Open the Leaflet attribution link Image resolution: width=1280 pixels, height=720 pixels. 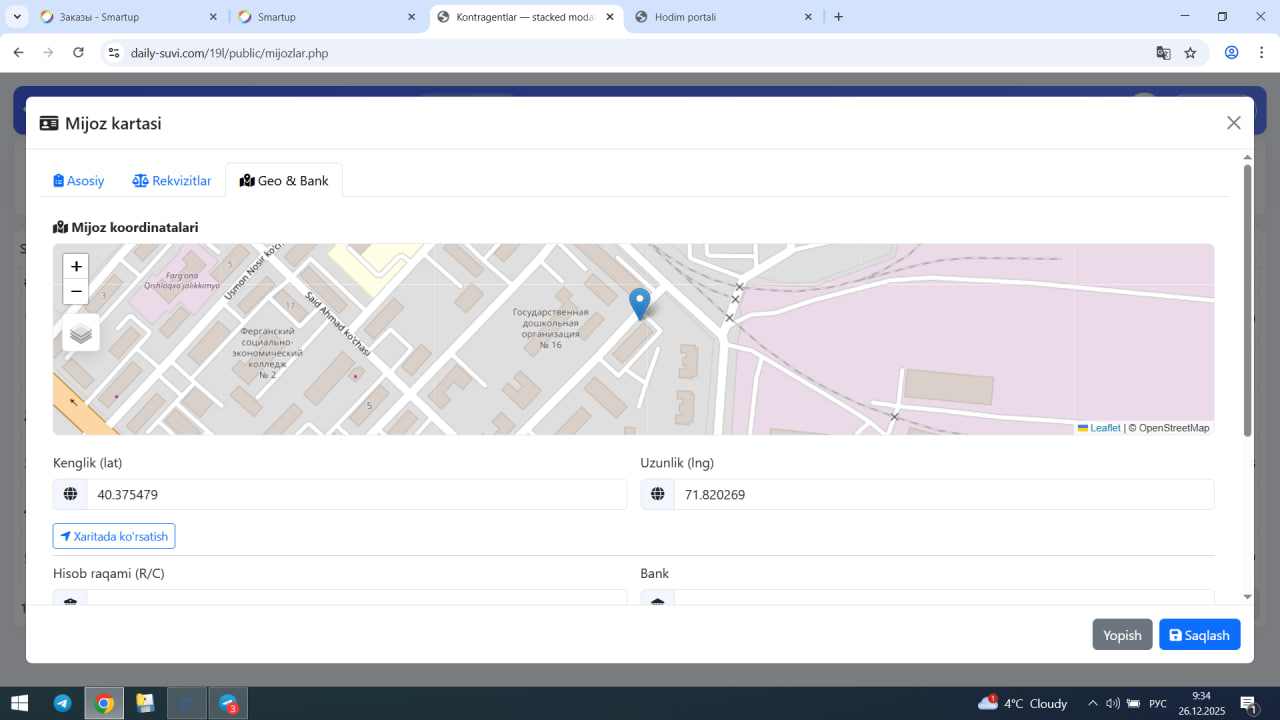pyautogui.click(x=1104, y=428)
